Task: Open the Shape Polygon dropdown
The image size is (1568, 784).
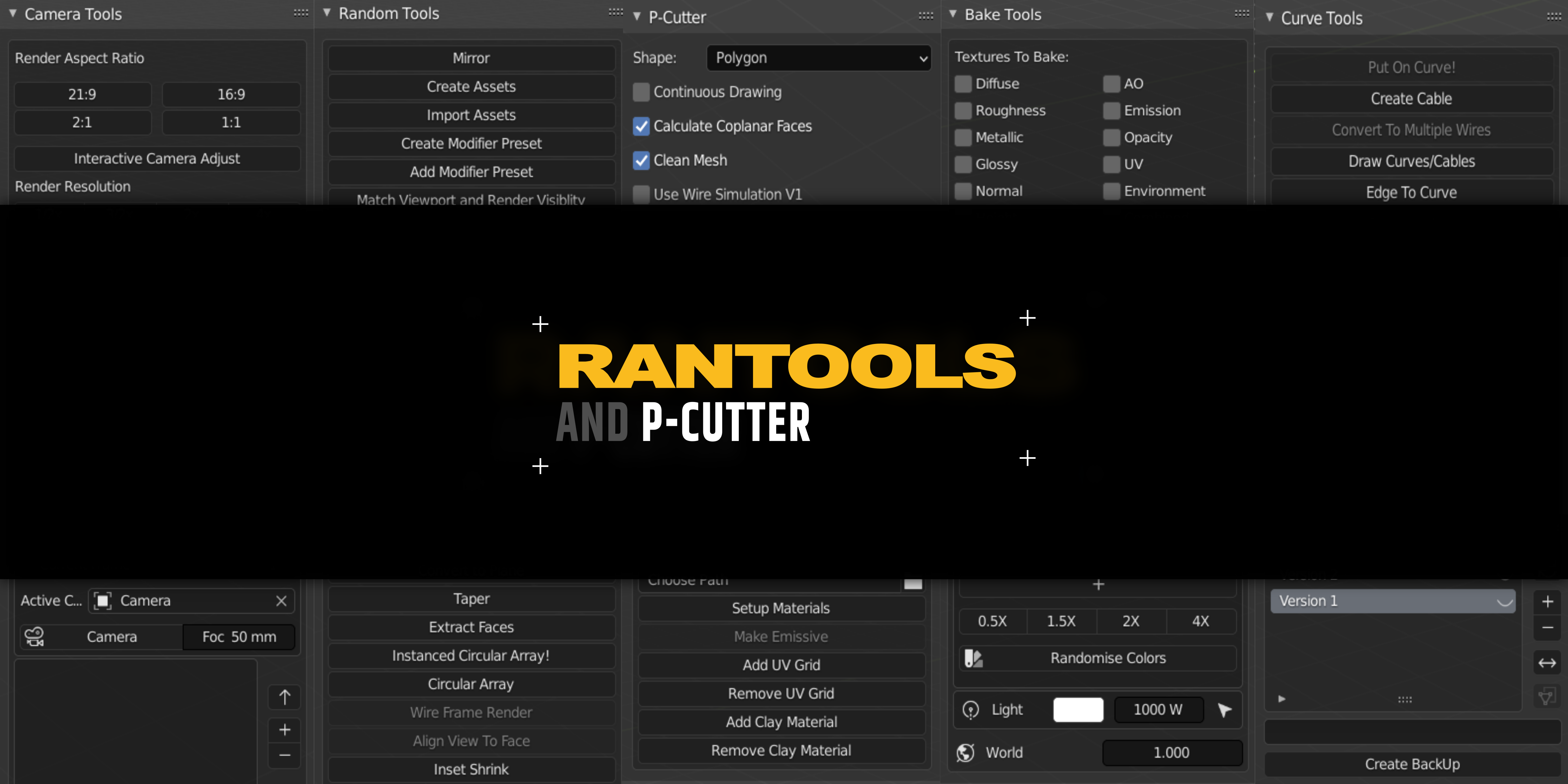Action: [818, 58]
